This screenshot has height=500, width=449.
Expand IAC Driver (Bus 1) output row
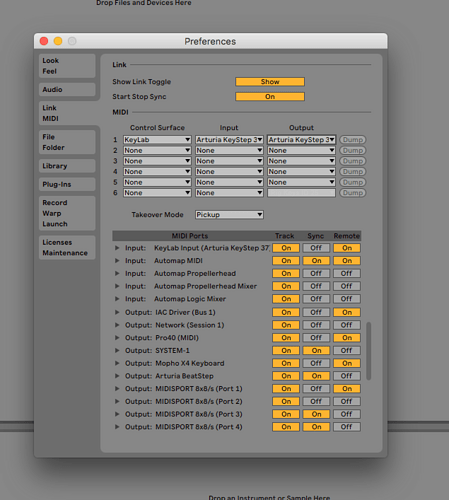(x=117, y=312)
